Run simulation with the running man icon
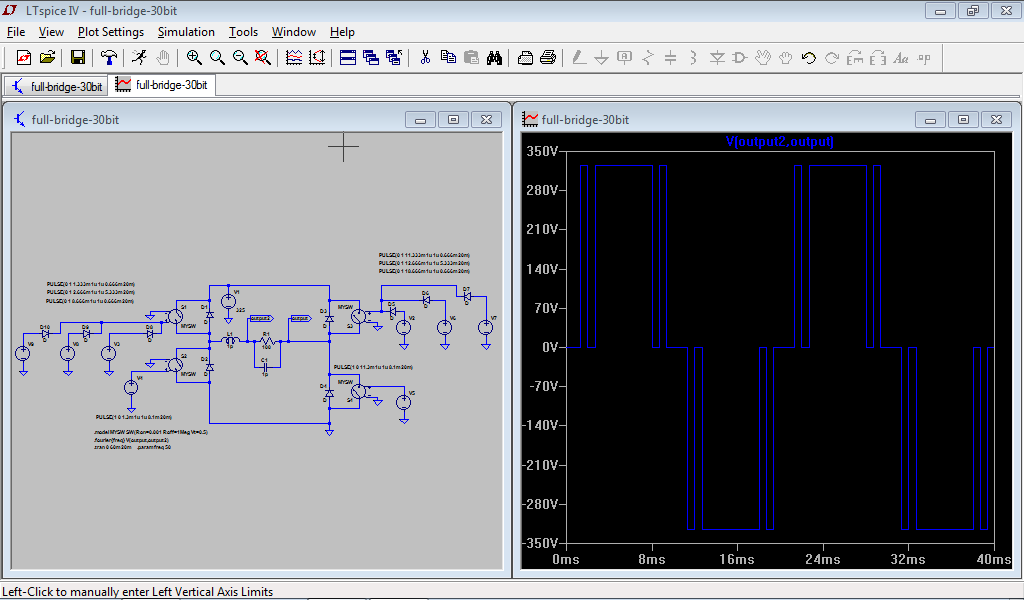Image resolution: width=1024 pixels, height=600 pixels. pos(139,57)
